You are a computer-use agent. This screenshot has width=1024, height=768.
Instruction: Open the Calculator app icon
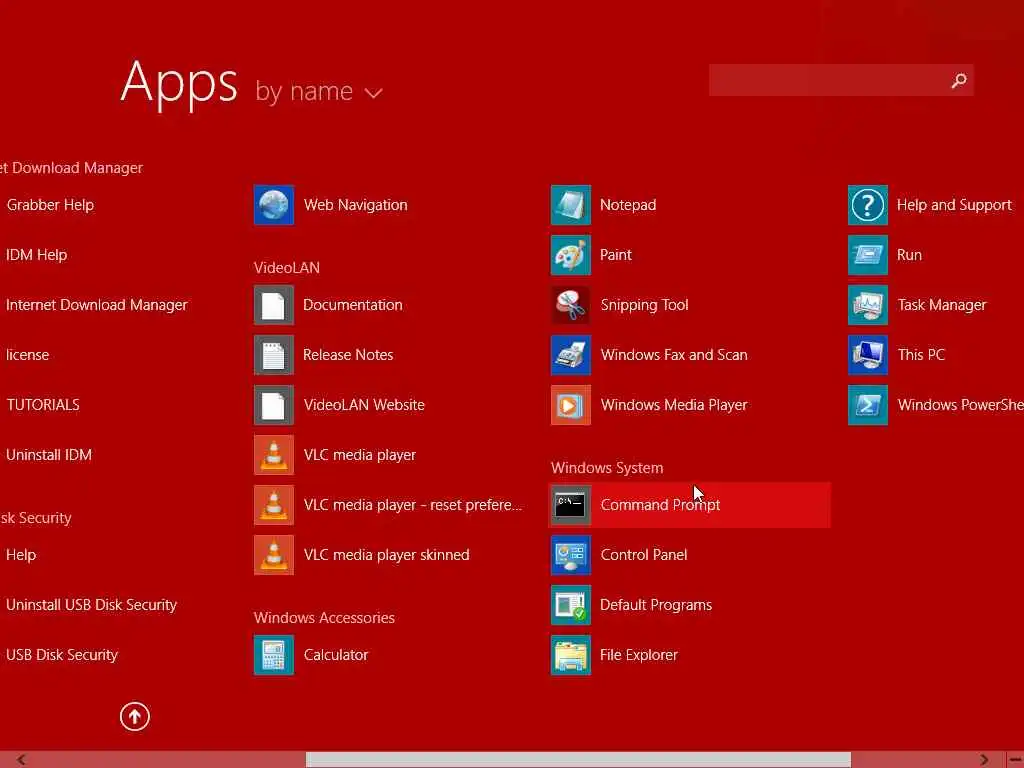[274, 655]
